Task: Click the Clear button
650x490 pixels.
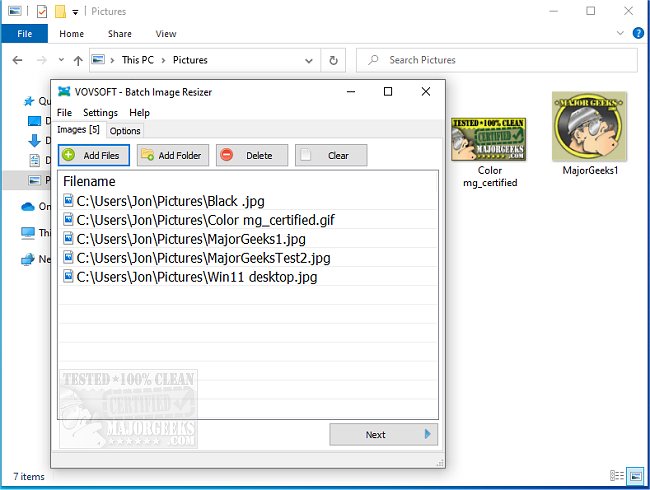Action: [x=331, y=155]
